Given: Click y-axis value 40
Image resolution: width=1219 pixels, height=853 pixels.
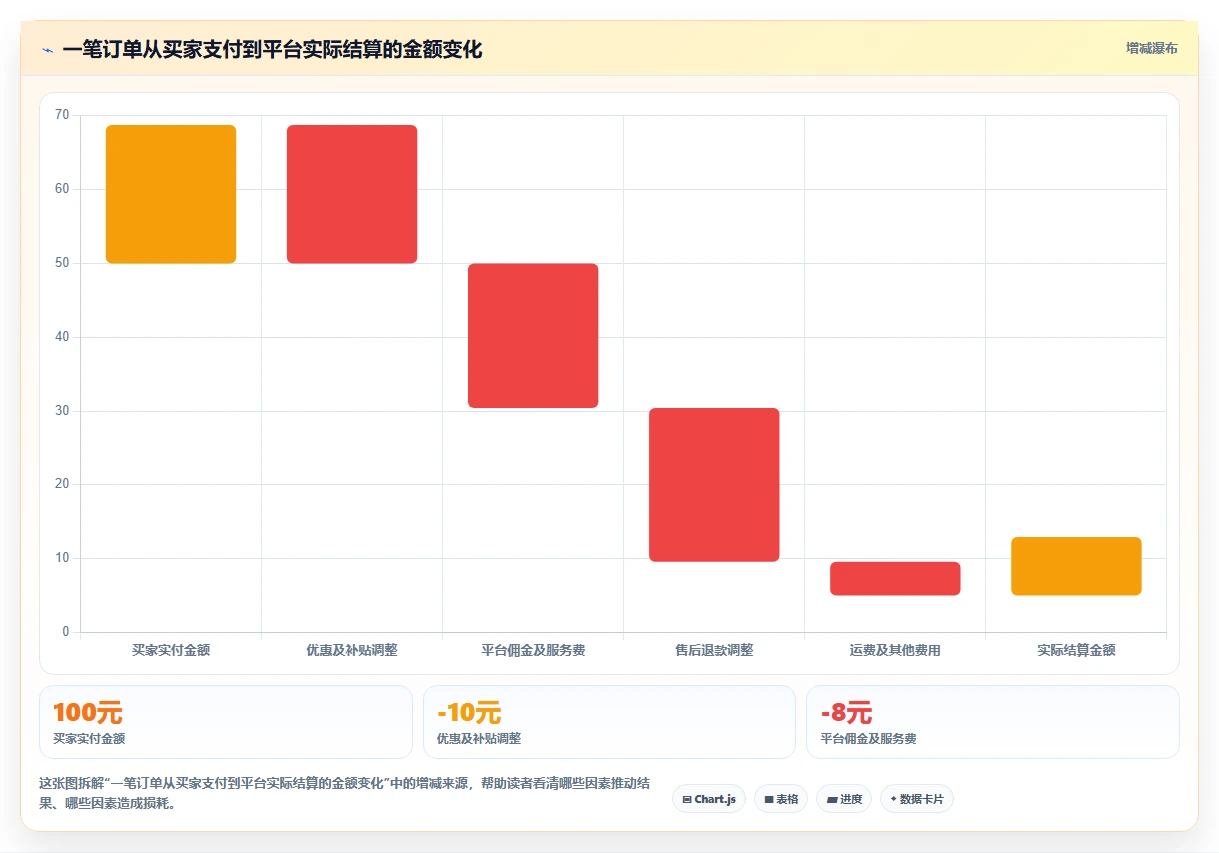Looking at the screenshot, I should point(62,337).
